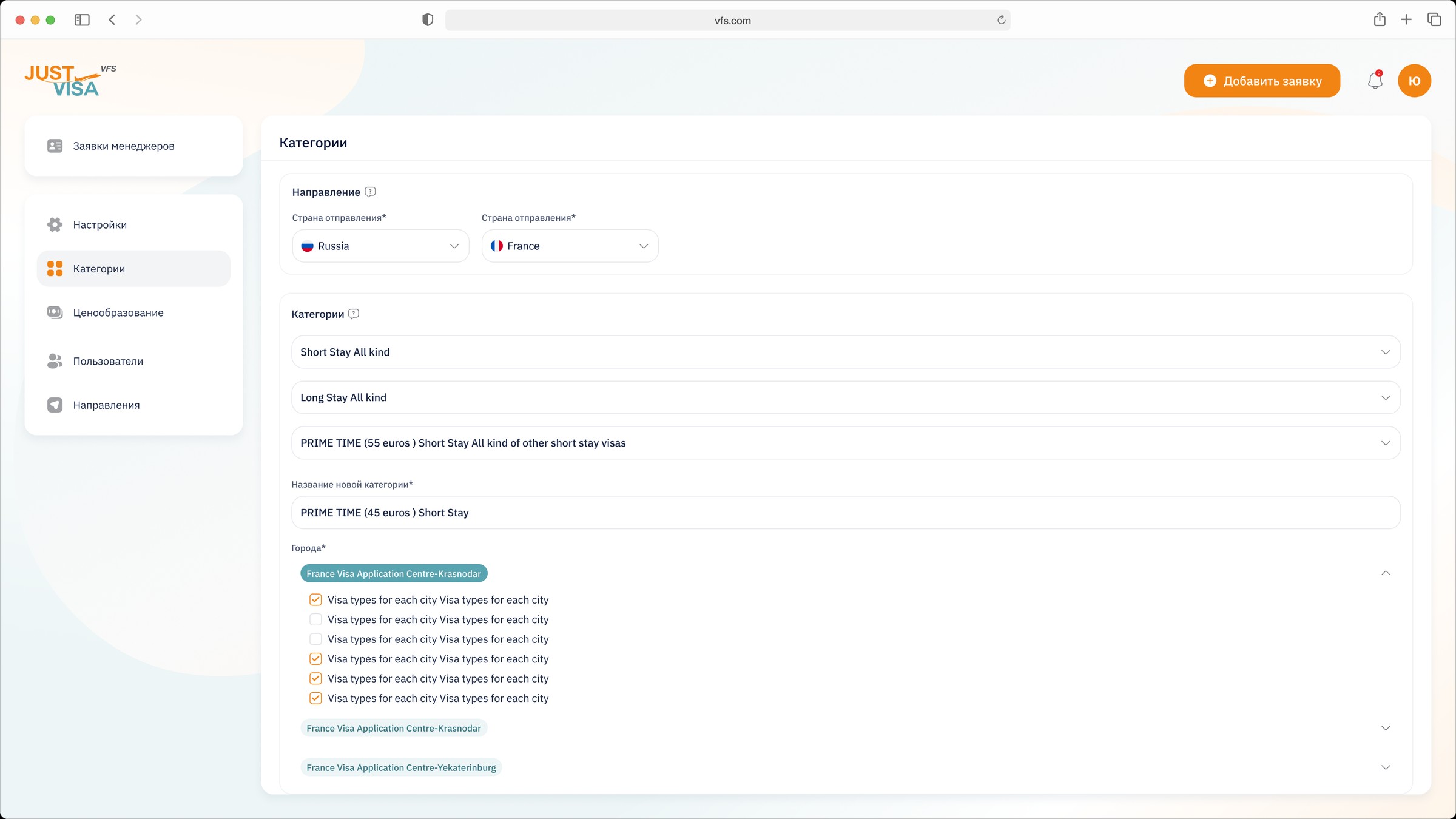The height and width of the screenshot is (819, 1456).
Task: Open the Russia country dropdown
Action: pyautogui.click(x=380, y=246)
